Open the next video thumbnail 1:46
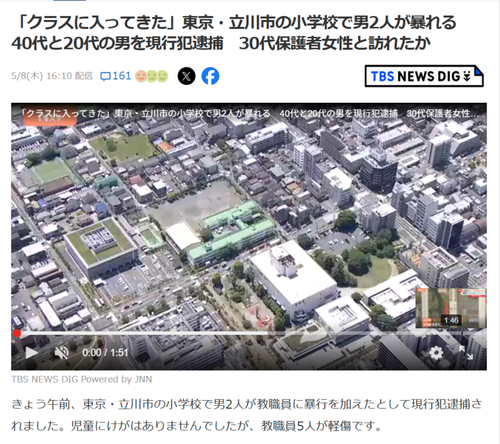Viewport: 500px width, 444px height. pos(451,308)
